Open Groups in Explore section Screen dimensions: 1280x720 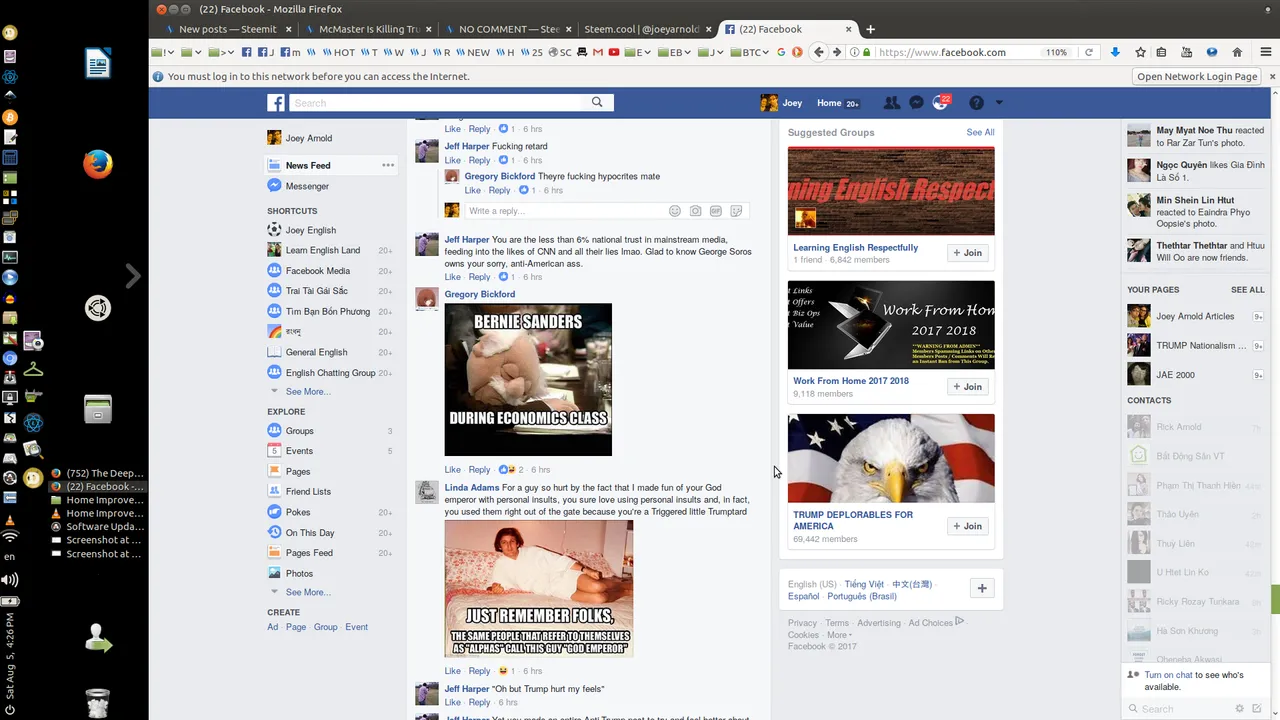tap(299, 431)
